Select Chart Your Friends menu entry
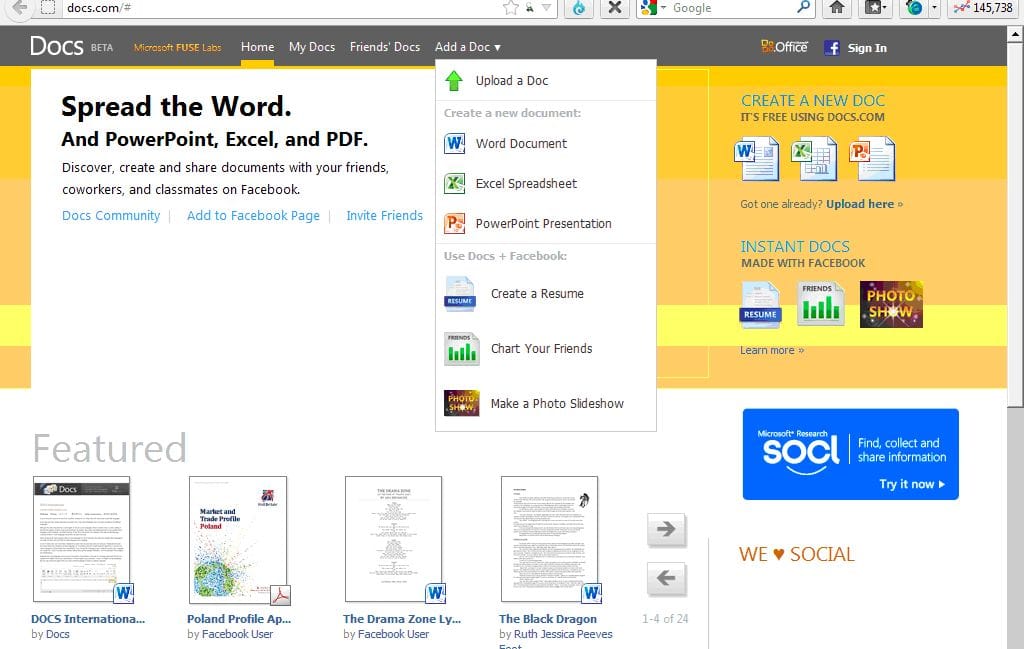 [x=546, y=349]
